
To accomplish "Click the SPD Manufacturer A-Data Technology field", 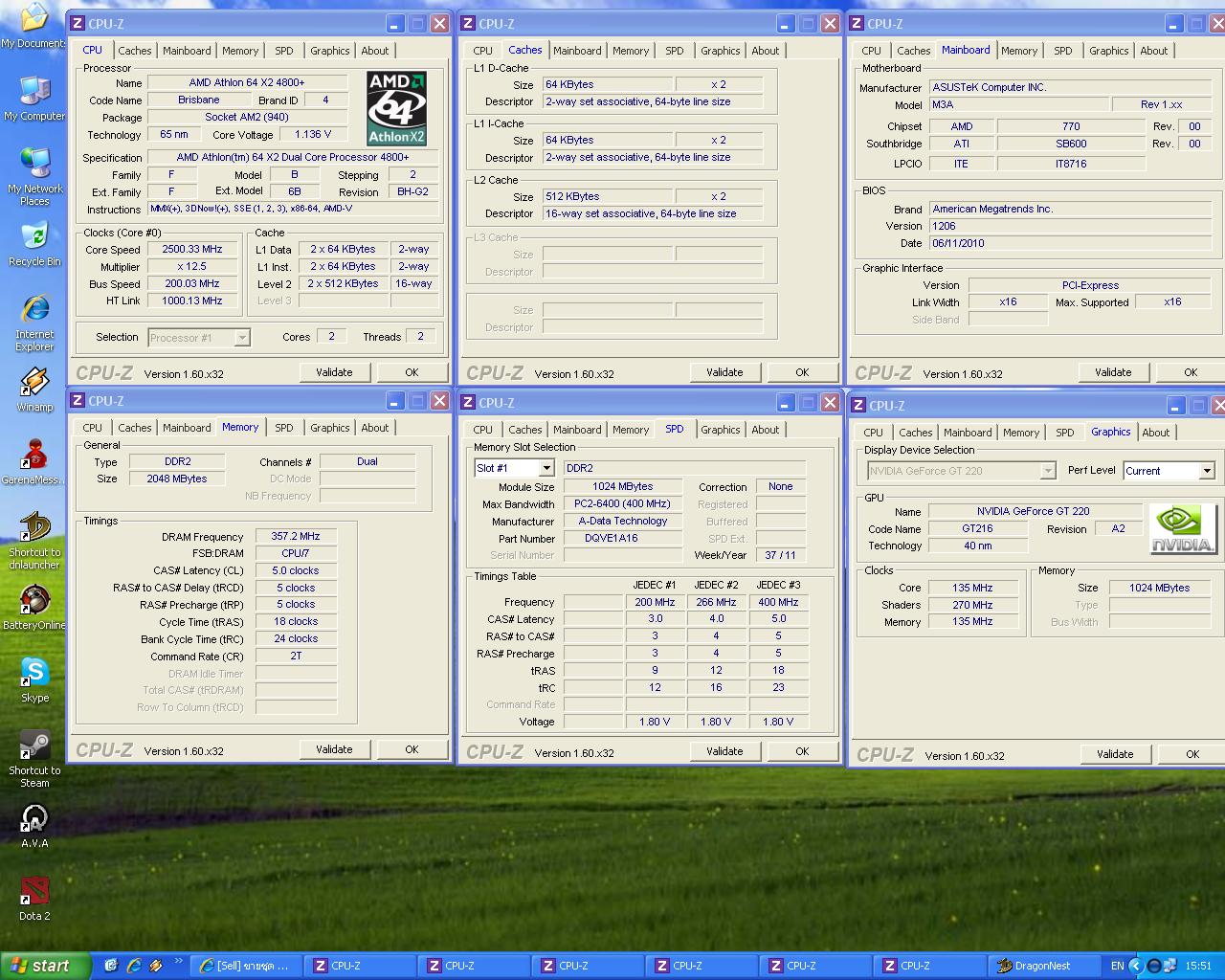I will pos(622,522).
